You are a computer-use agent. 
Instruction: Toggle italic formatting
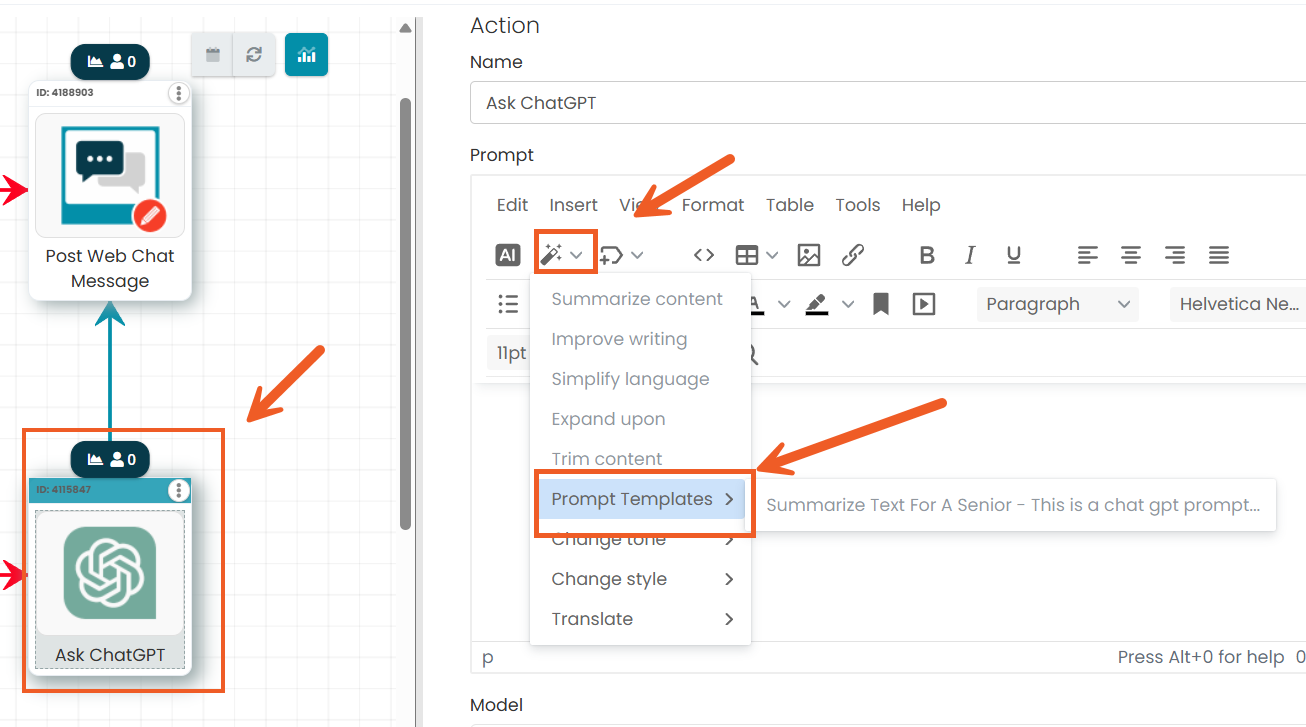(970, 255)
